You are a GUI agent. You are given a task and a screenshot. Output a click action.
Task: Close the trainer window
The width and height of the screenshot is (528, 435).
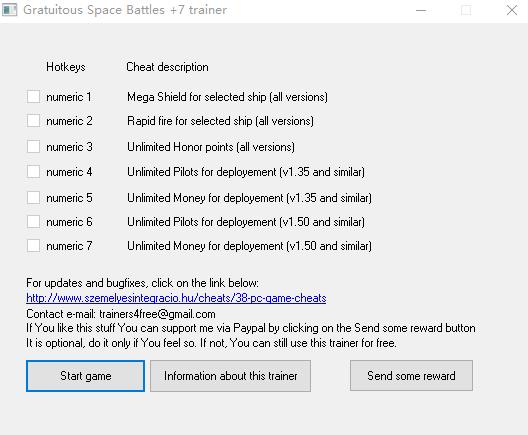[x=512, y=10]
